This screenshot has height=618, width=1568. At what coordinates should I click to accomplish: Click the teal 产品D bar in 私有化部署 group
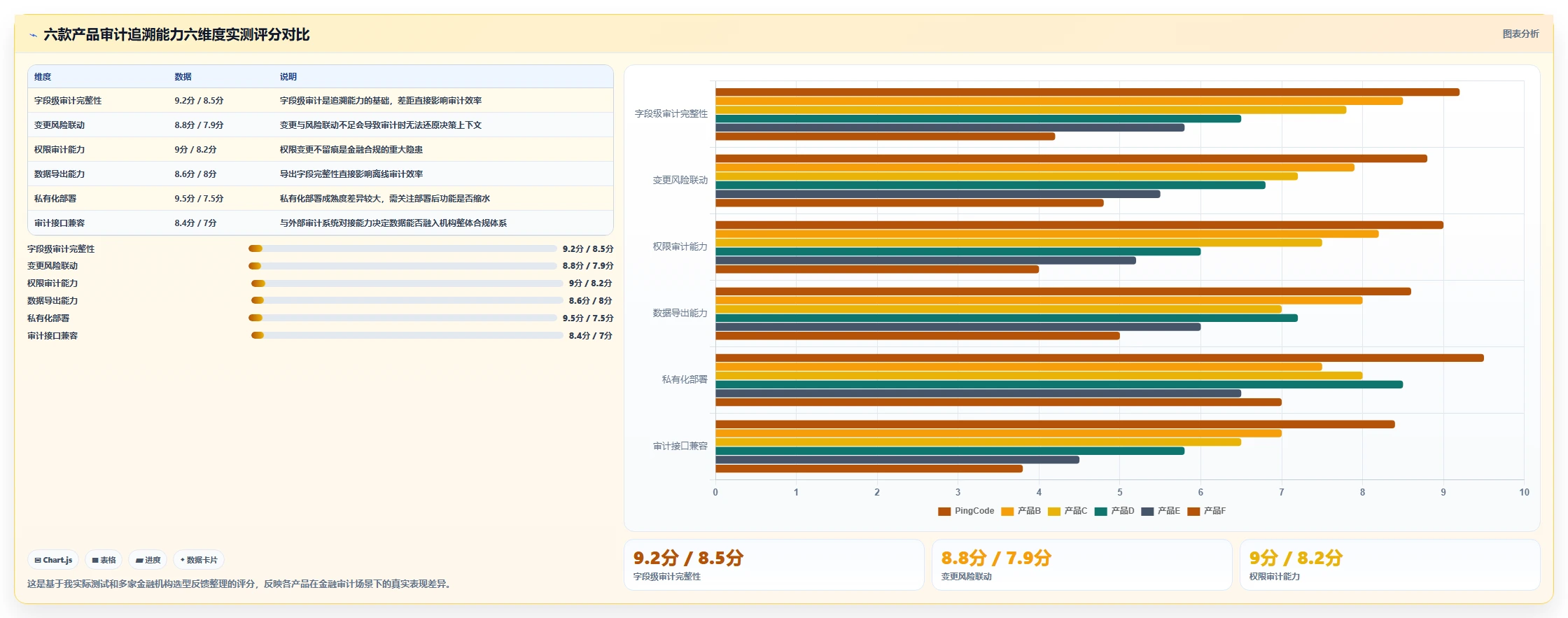[1059, 384]
